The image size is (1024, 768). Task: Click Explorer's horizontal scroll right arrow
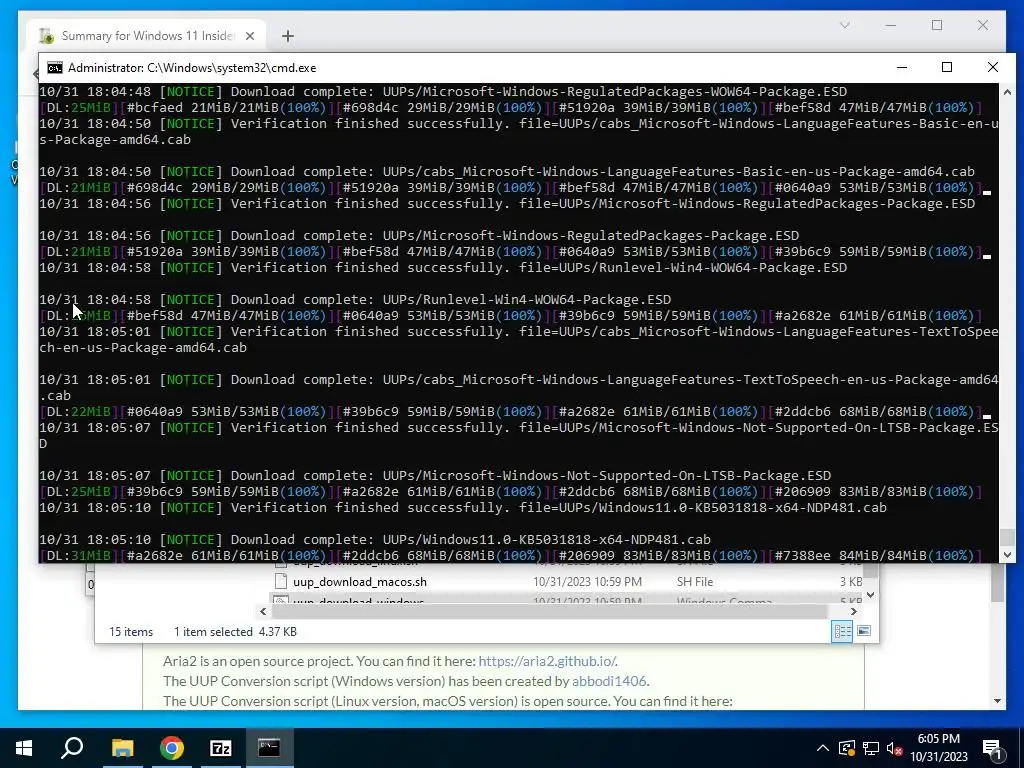coord(853,611)
